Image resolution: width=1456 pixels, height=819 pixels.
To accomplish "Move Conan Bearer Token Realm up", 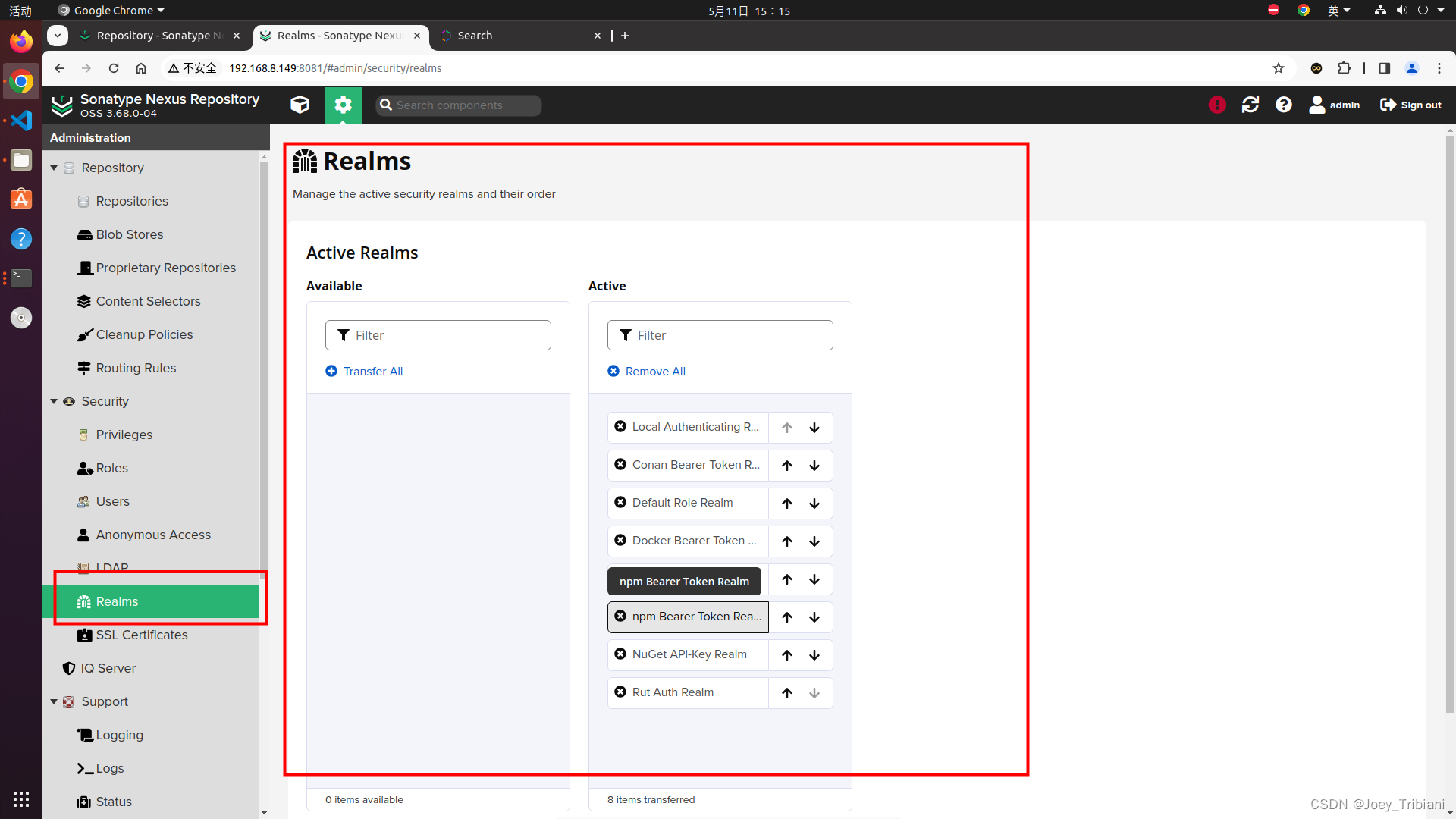I will tap(787, 466).
